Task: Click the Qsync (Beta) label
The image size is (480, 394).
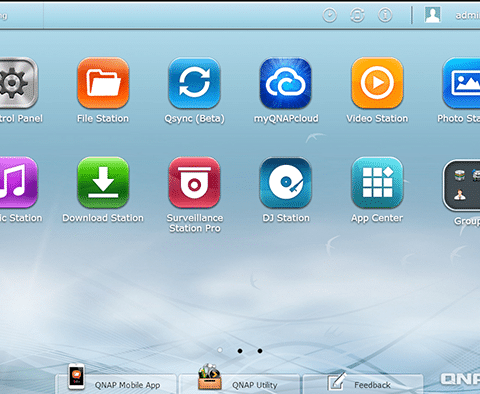Action: 194,119
